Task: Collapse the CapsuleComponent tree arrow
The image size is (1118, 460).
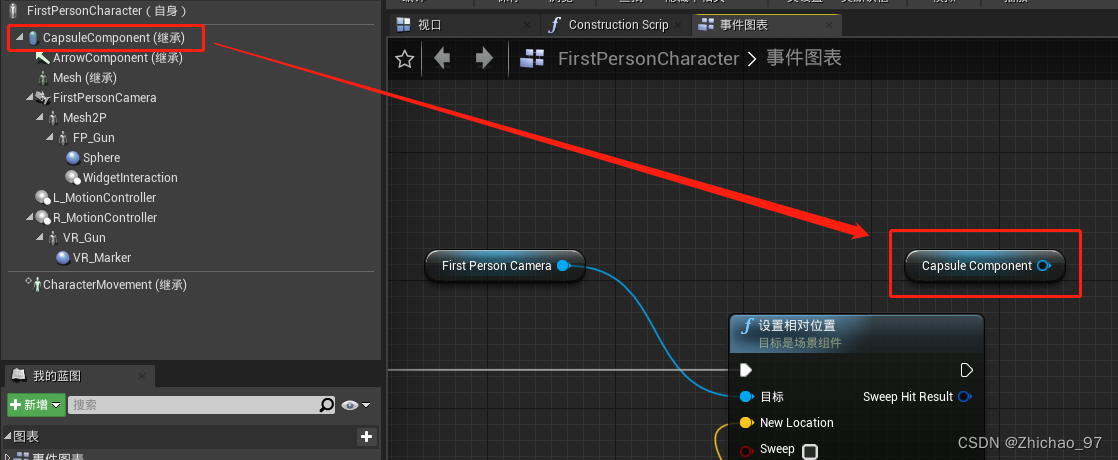Action: pos(19,37)
